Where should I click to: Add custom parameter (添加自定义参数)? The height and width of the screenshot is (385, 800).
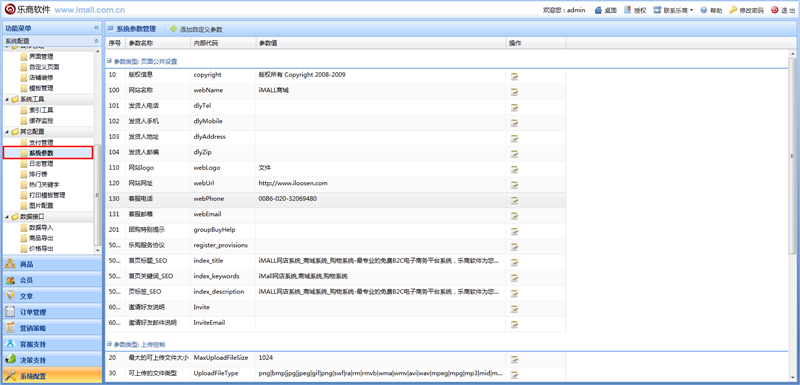(x=196, y=30)
